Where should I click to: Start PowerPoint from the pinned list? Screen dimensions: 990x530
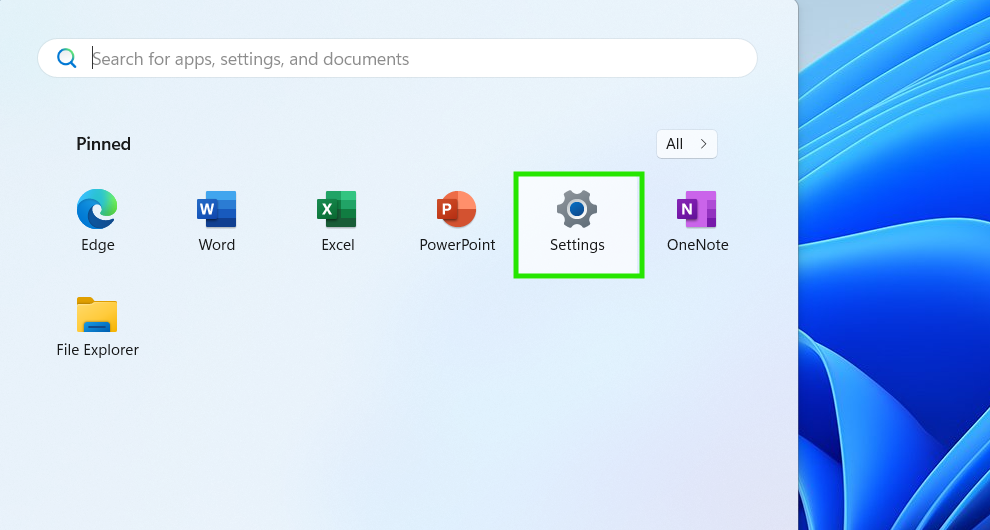point(457,221)
